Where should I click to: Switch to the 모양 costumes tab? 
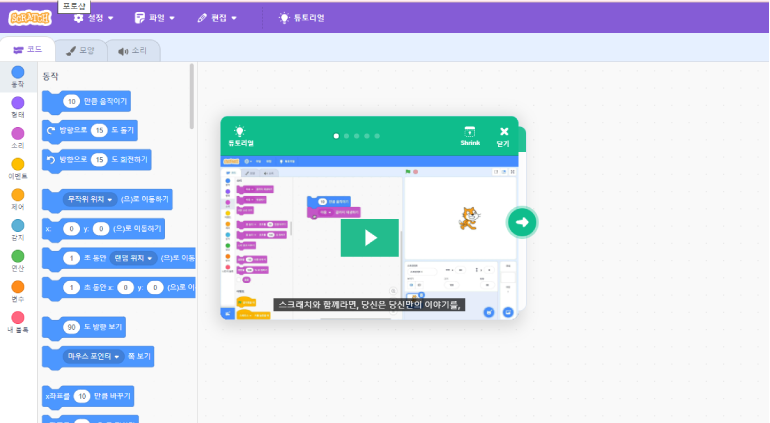point(81,50)
